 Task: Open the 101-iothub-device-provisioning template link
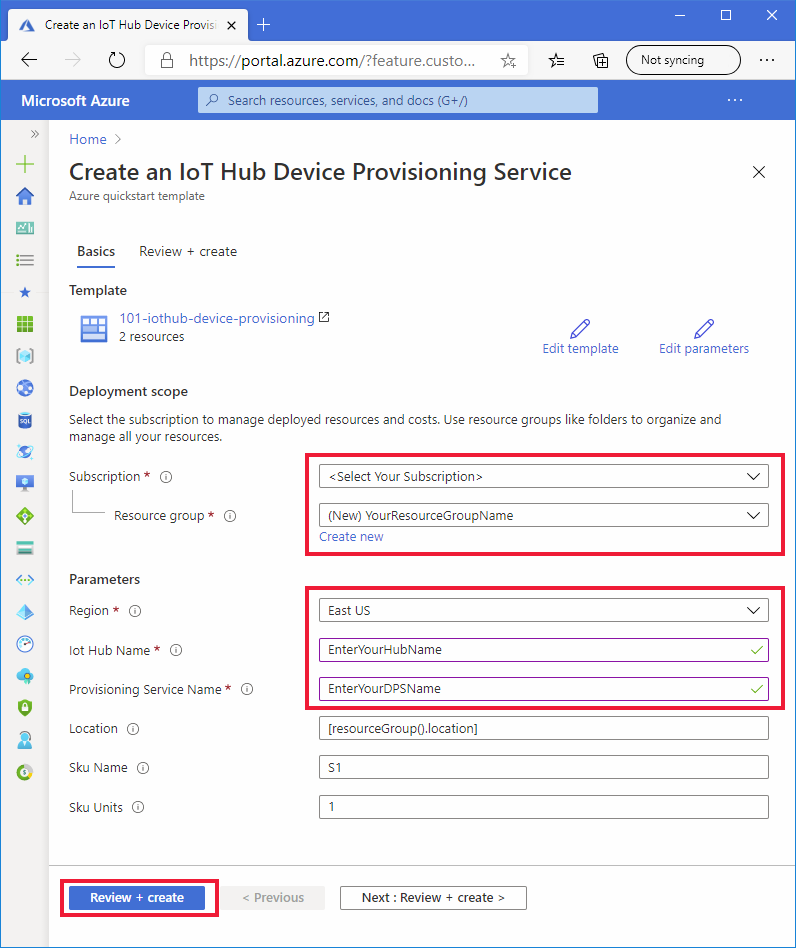(217, 318)
